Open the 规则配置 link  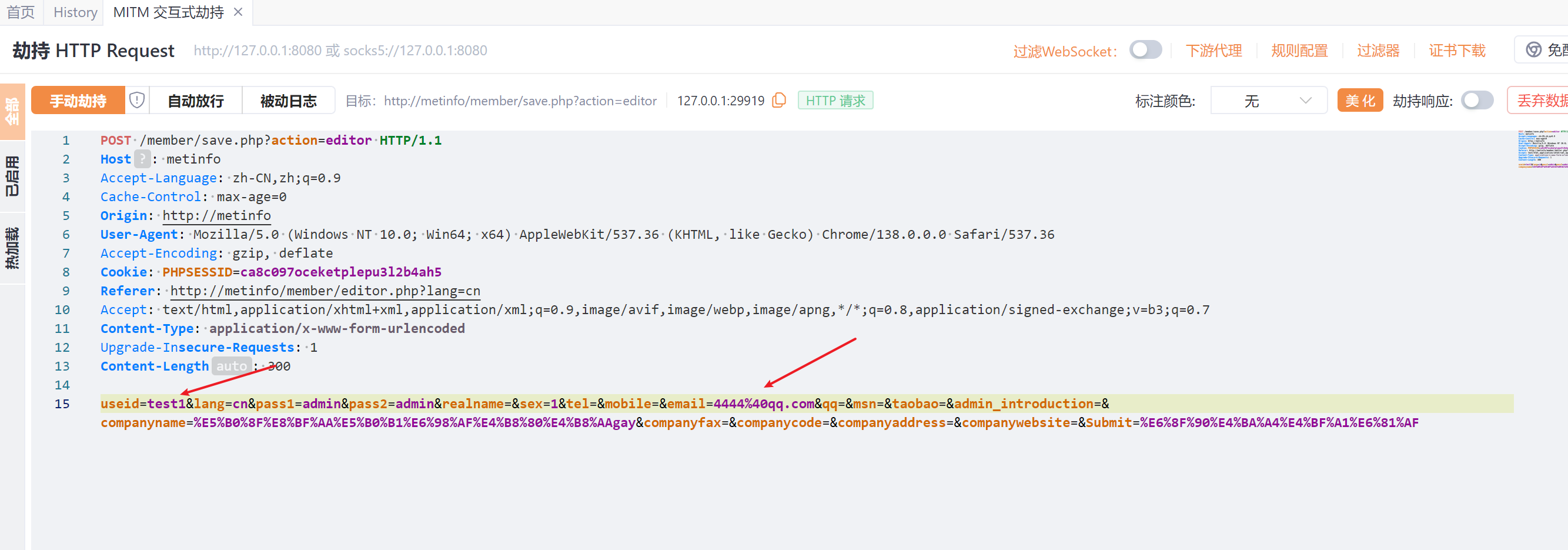(1299, 51)
